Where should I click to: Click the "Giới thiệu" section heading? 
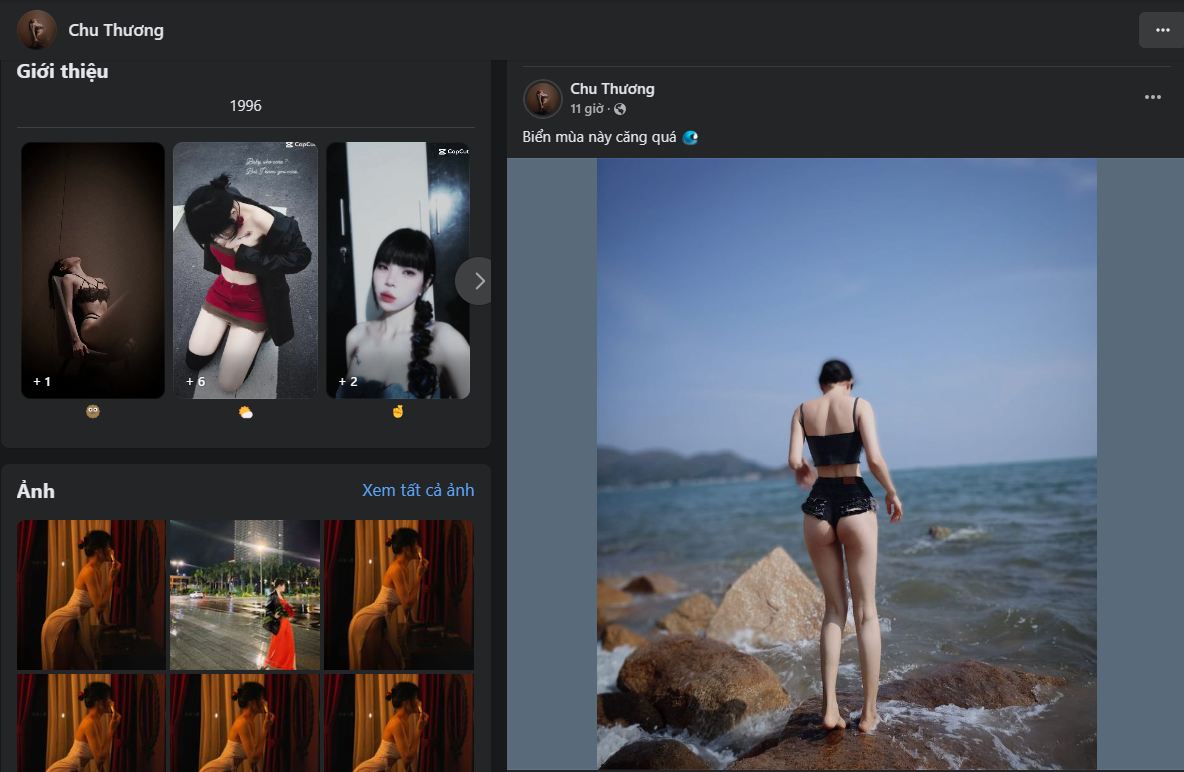(x=62, y=72)
